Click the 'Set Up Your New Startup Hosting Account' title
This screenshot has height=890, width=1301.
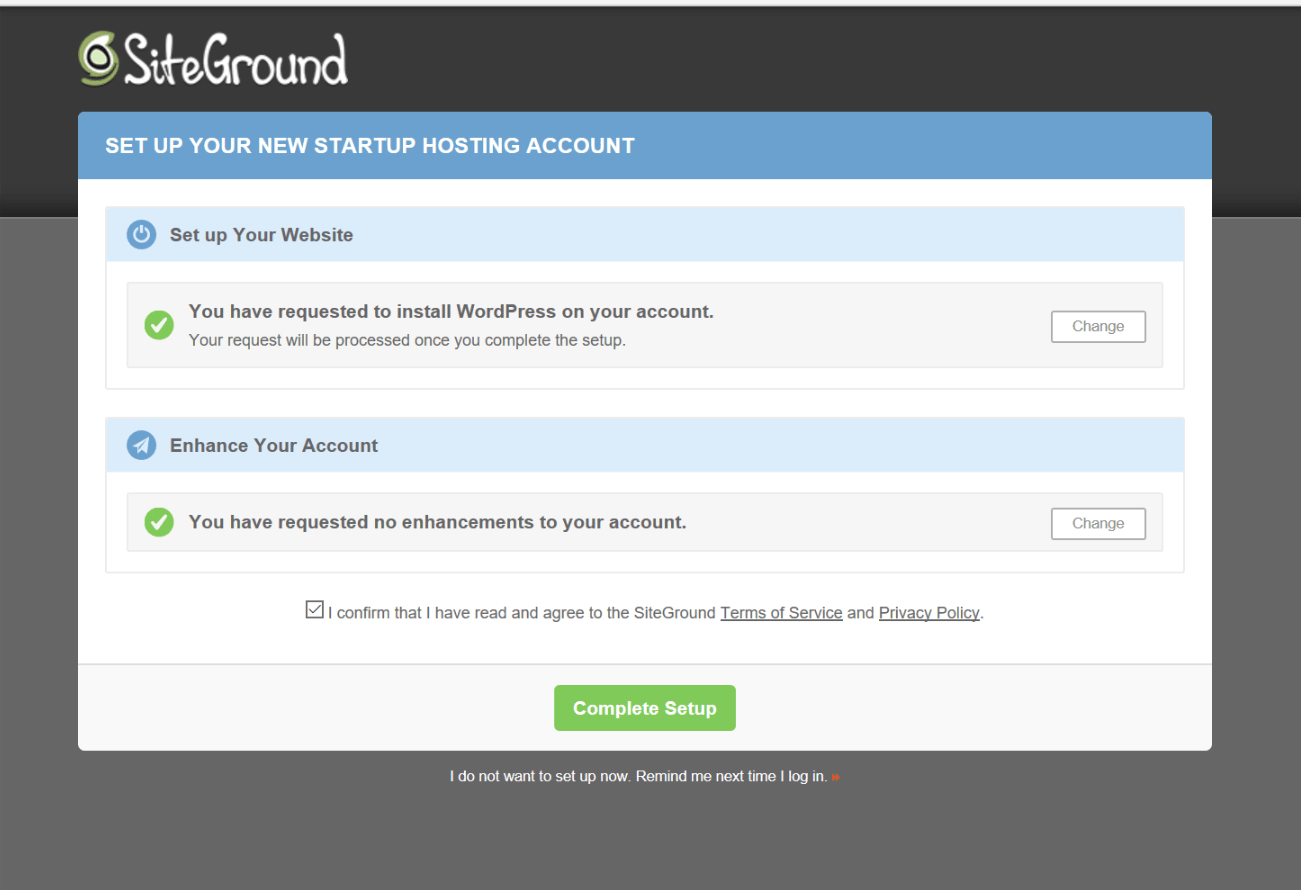(370, 146)
